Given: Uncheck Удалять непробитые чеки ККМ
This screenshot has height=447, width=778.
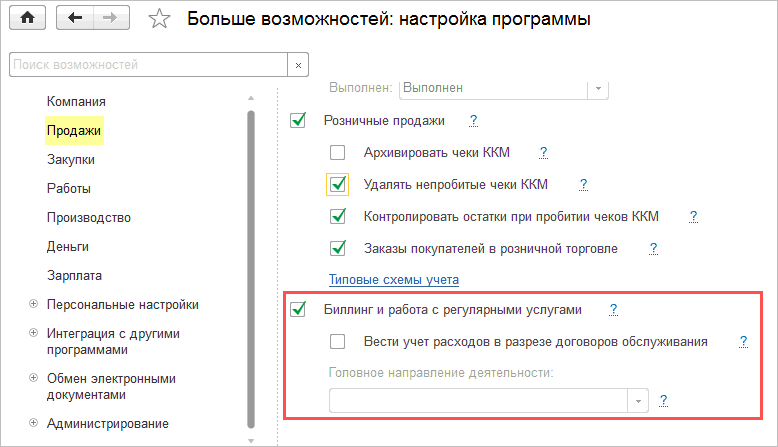Looking at the screenshot, I should [337, 184].
